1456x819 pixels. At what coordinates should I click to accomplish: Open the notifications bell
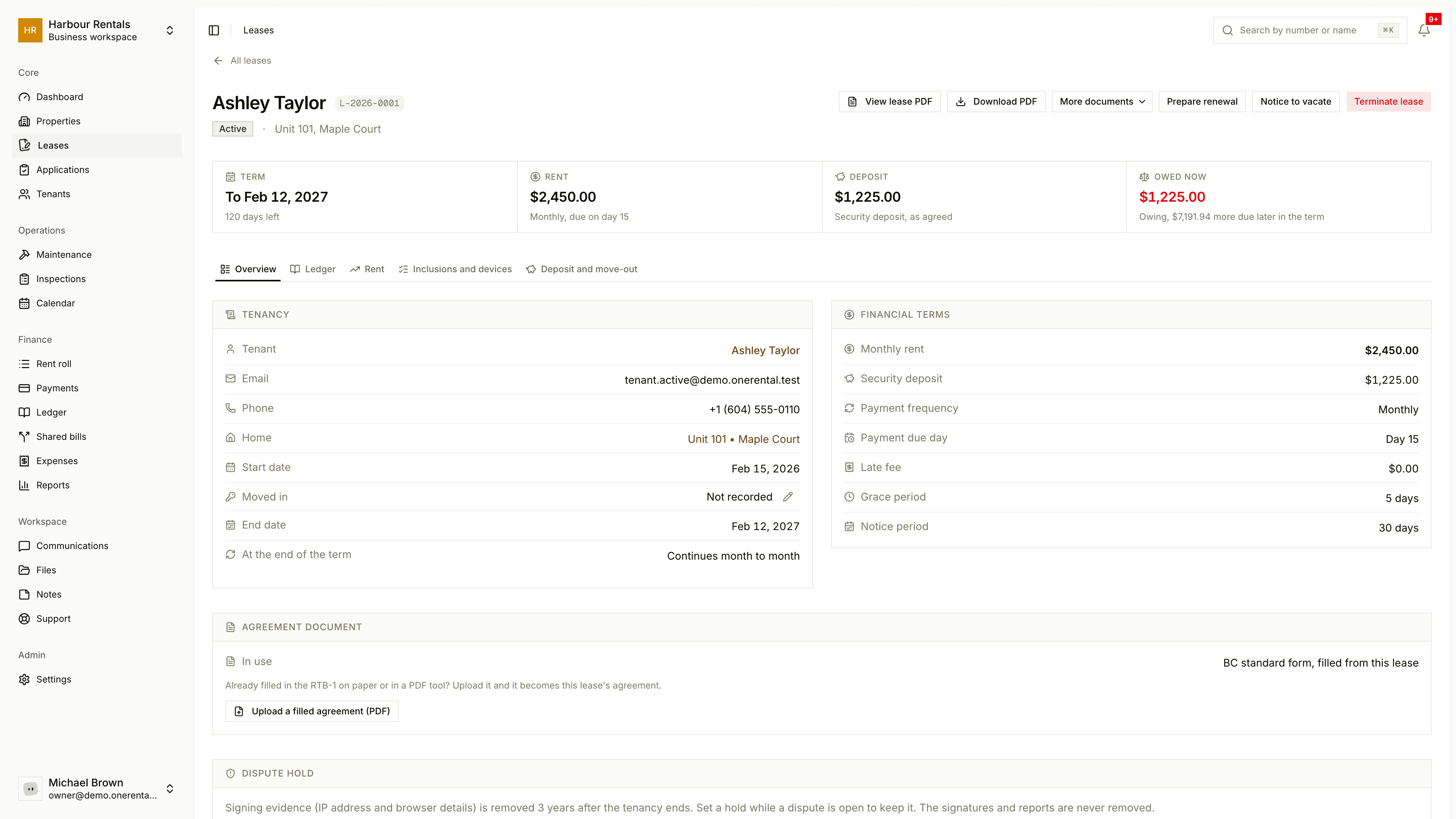tap(1424, 30)
